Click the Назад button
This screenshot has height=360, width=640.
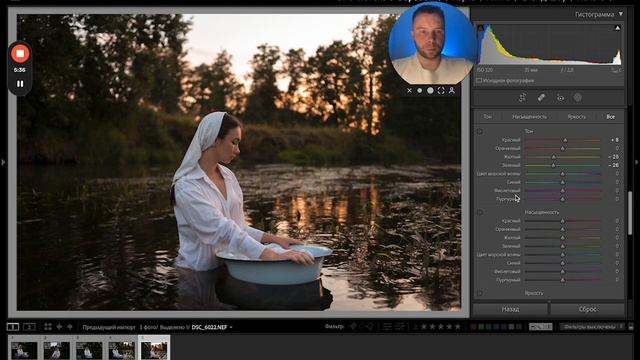(510, 309)
